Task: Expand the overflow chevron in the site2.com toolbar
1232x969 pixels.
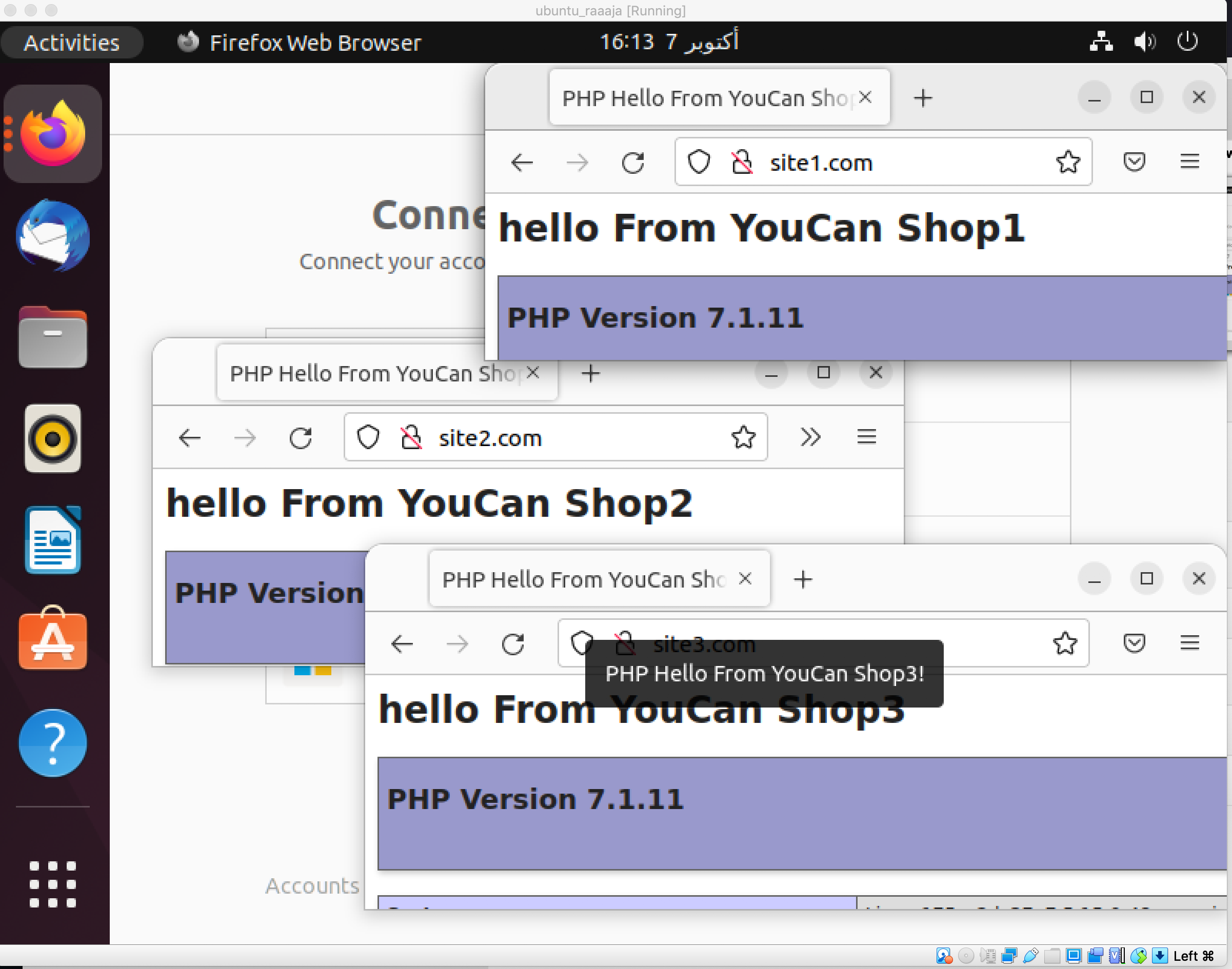Action: 810,437
